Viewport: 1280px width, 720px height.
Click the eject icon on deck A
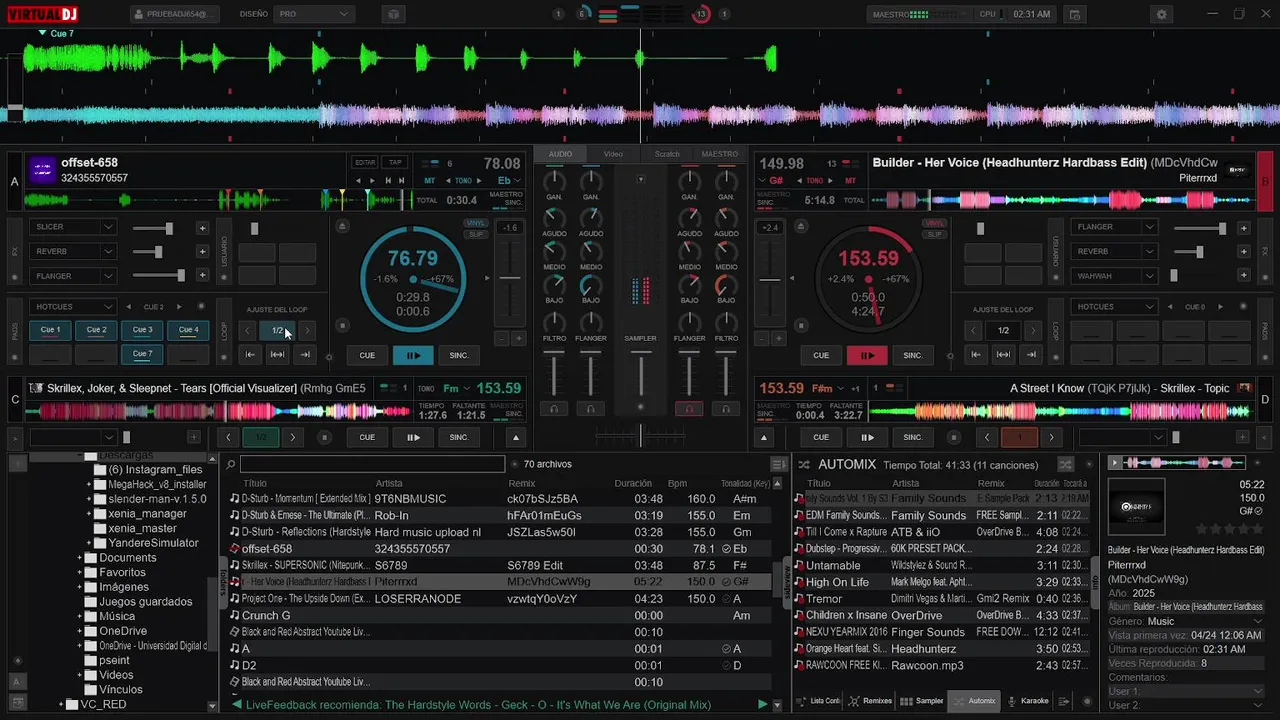pyautogui.click(x=342, y=226)
